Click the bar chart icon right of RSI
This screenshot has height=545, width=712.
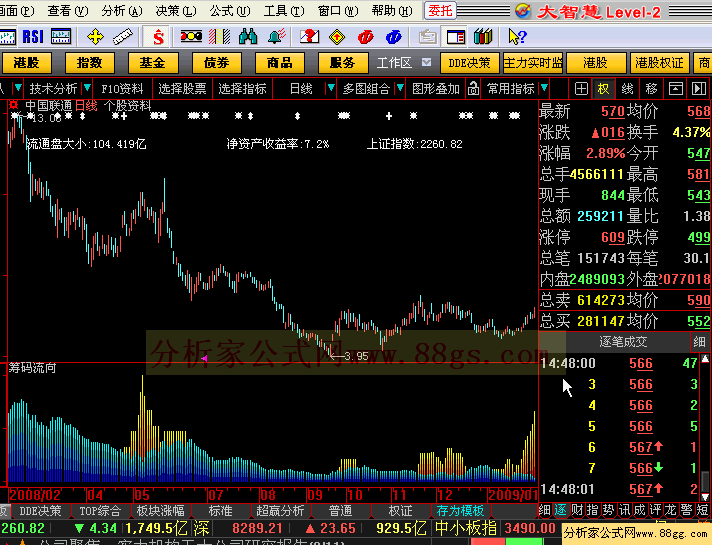61,36
